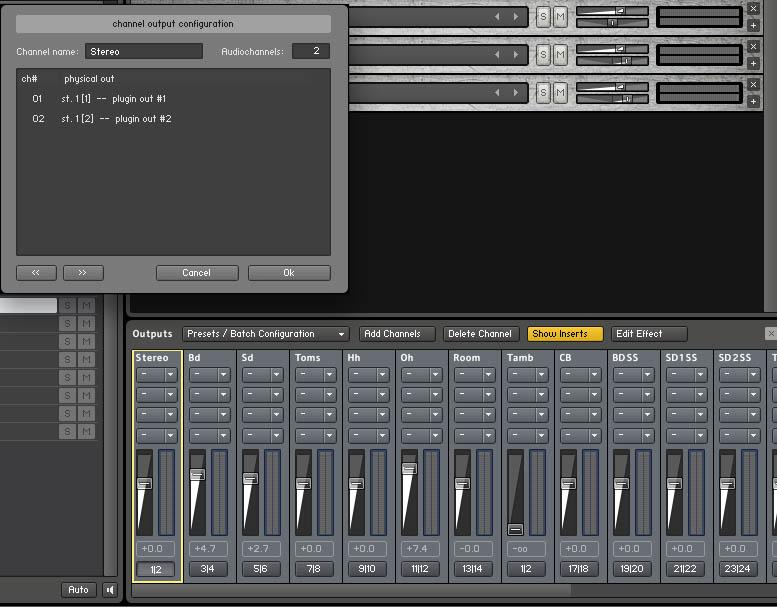Open third insert slot on Toms channel
This screenshot has width=777, height=607.
pyautogui.click(x=316, y=415)
